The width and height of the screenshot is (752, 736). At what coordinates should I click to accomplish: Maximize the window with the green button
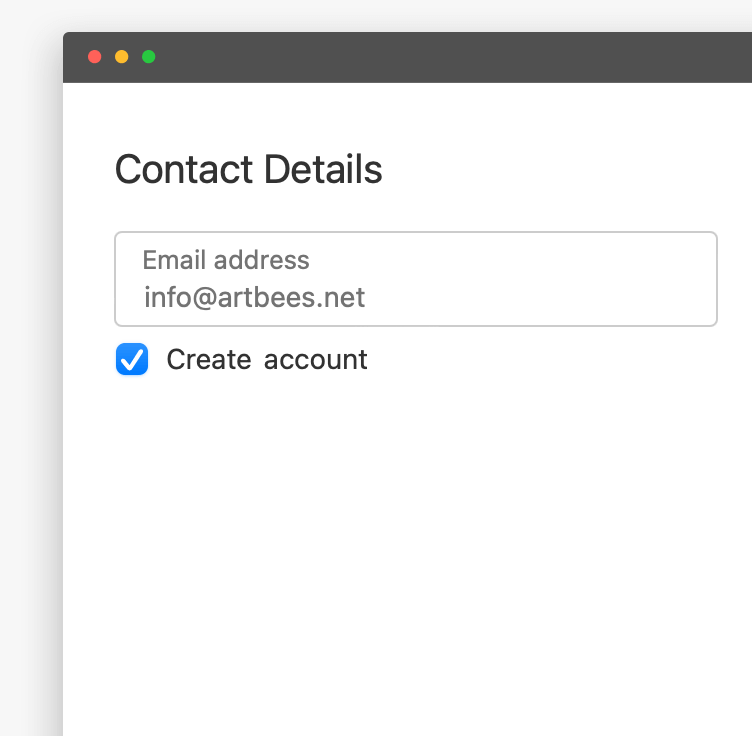click(x=149, y=57)
